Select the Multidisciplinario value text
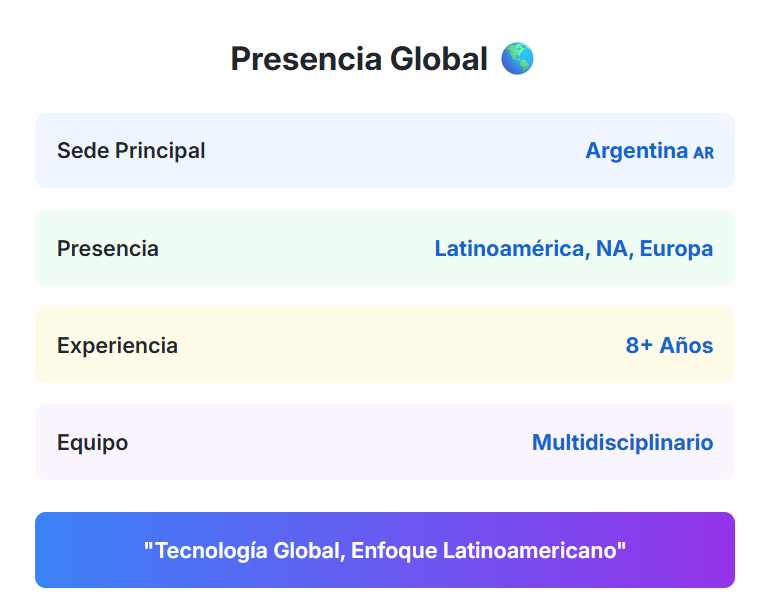Viewport: 763px width, 615px height. click(622, 443)
